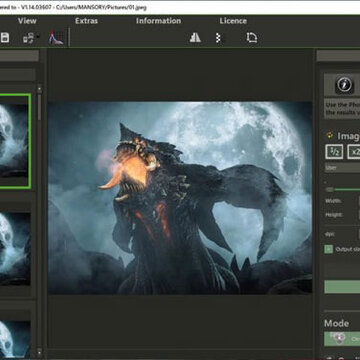Open the batch convert toolbar icon
The height and width of the screenshot is (360, 360).
(28, 38)
